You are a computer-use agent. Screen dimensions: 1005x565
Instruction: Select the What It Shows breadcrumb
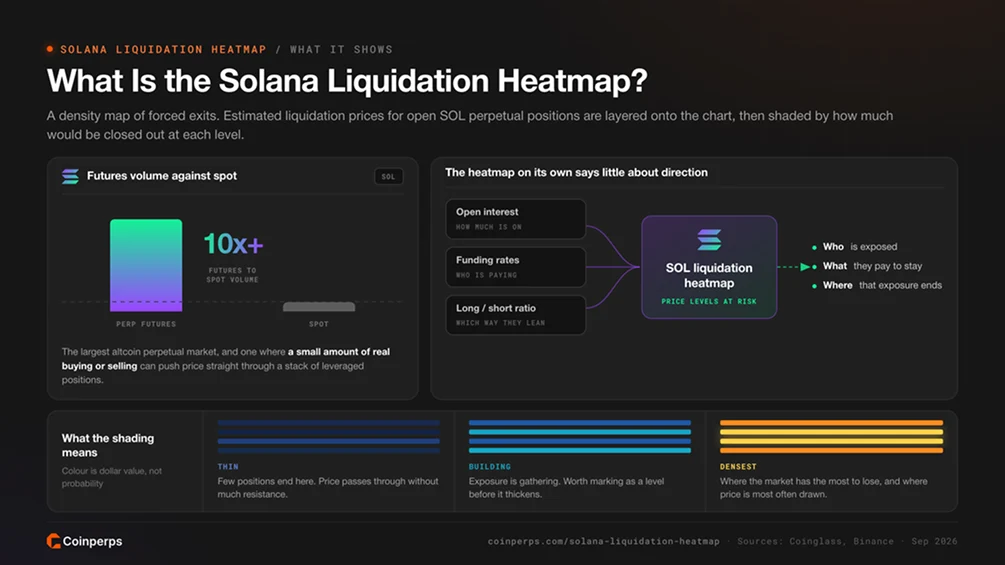pyautogui.click(x=341, y=49)
